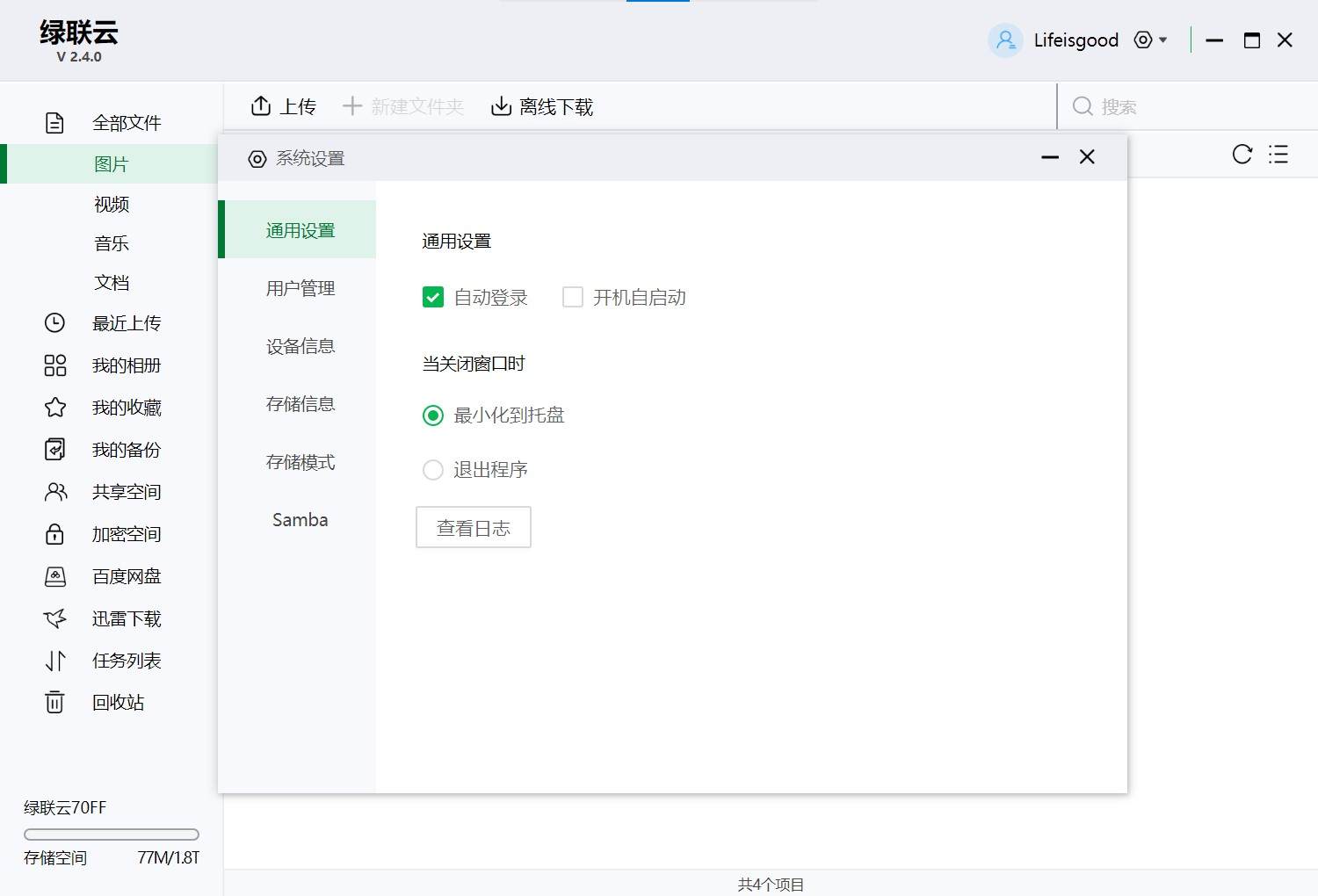Open 通用设置 settings tab
Viewport: 1318px width, 896px height.
click(x=297, y=229)
